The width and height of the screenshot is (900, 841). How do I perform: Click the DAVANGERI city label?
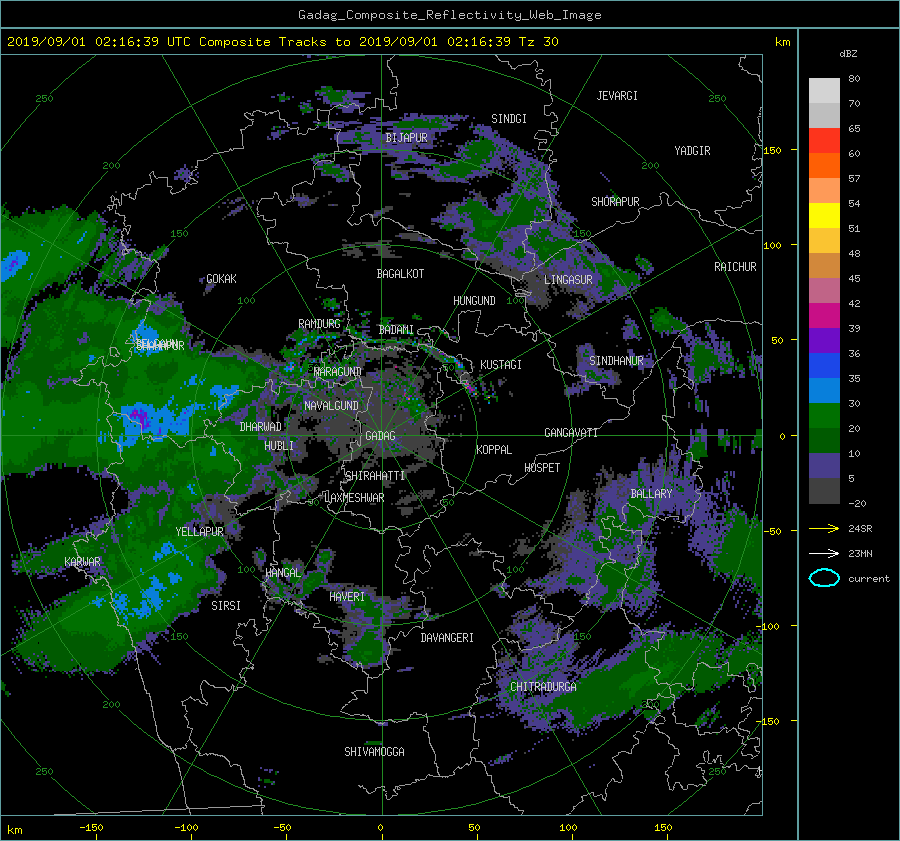(x=447, y=638)
